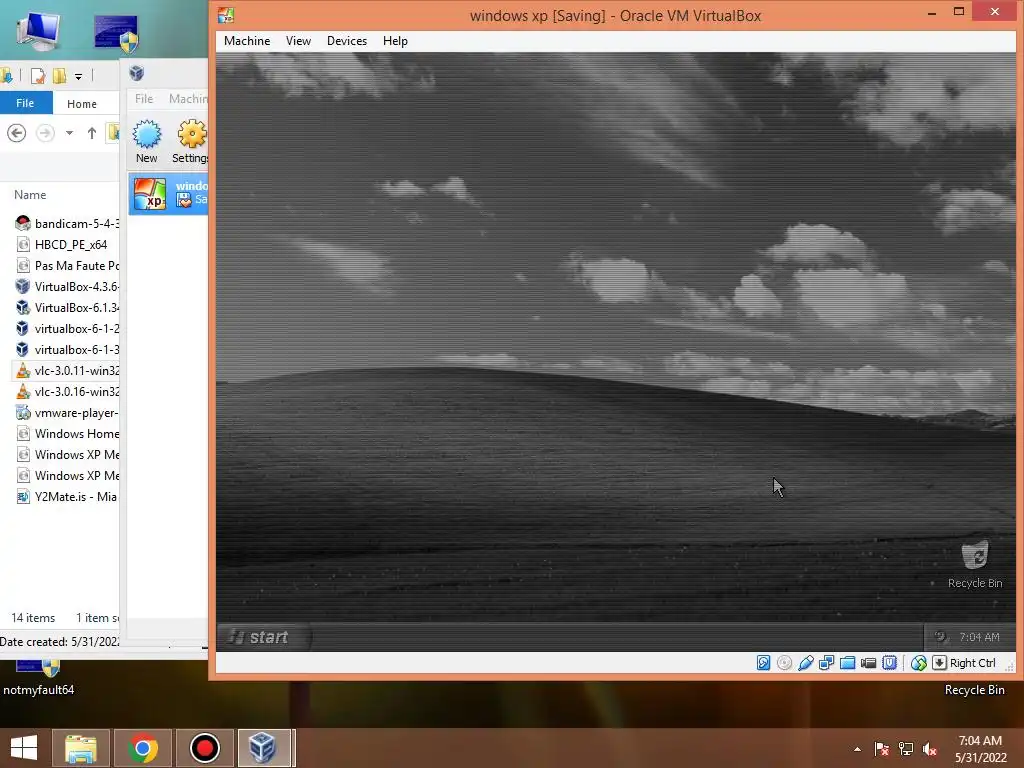
Task: Open quick access toolbar customize dropdown
Action: click(x=78, y=76)
